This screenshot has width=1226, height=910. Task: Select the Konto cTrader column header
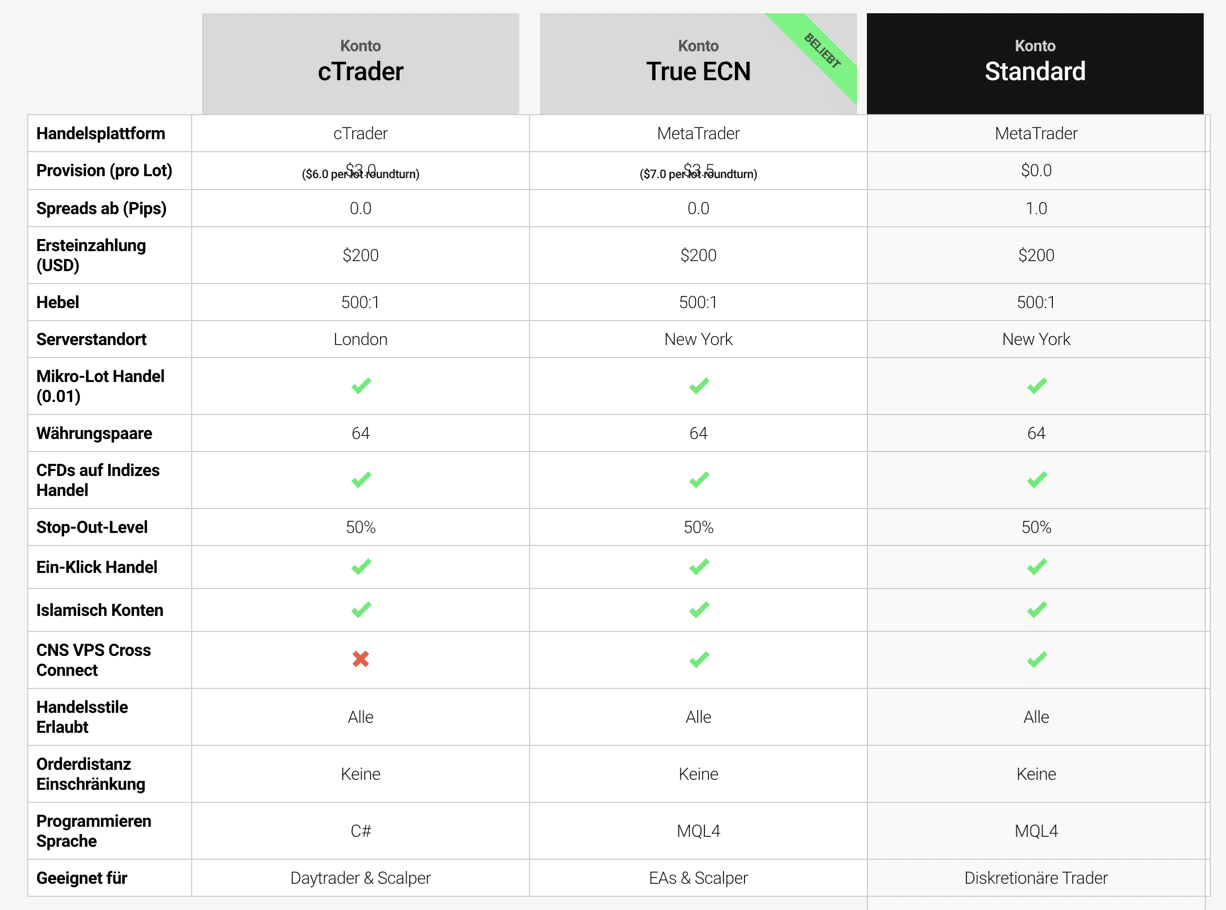(x=361, y=62)
